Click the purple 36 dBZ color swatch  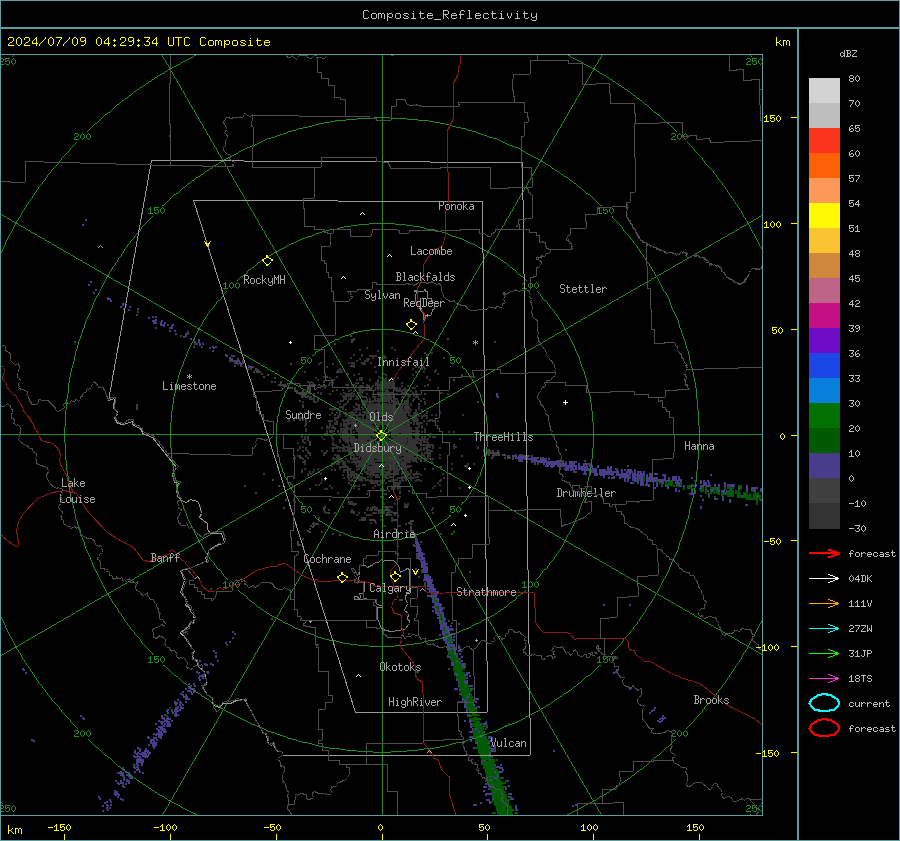click(824, 340)
